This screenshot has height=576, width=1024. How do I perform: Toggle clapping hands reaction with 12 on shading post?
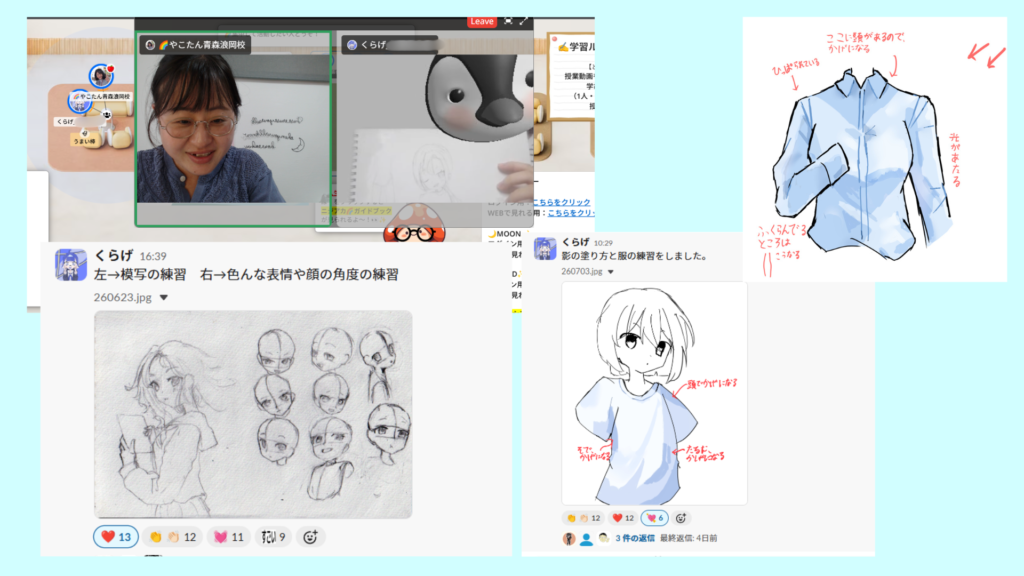pos(583,518)
